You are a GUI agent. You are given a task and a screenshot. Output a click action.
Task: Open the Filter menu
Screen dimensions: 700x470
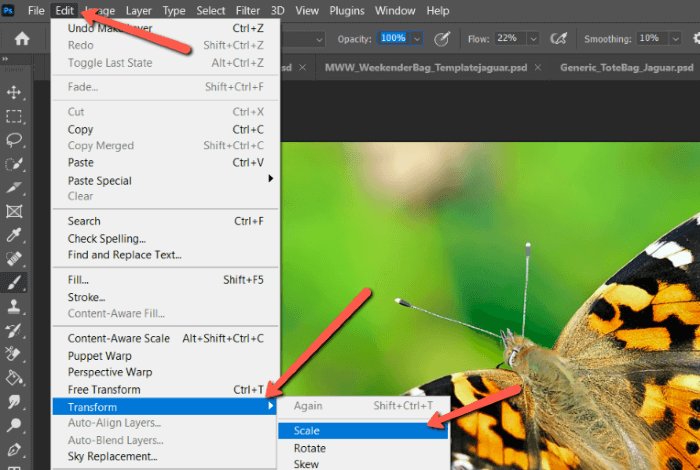[x=250, y=11]
